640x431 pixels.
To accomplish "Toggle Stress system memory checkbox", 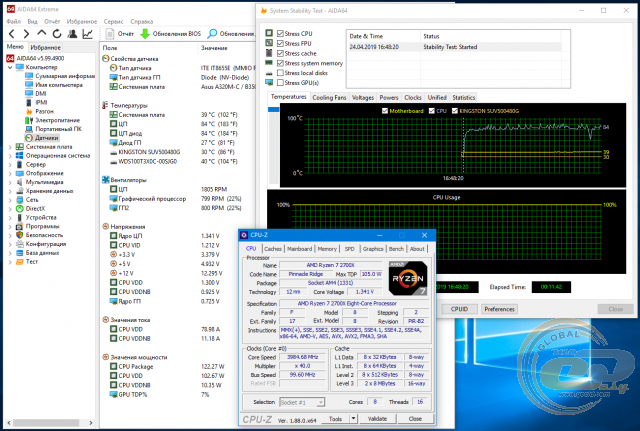I will (x=280, y=63).
